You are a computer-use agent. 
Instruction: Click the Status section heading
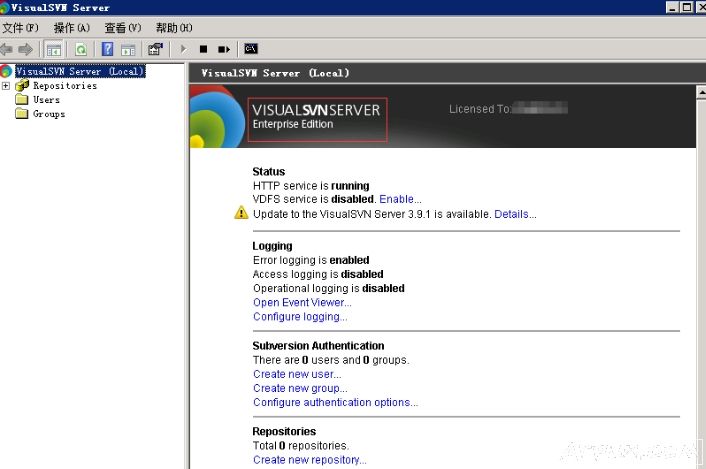point(269,171)
